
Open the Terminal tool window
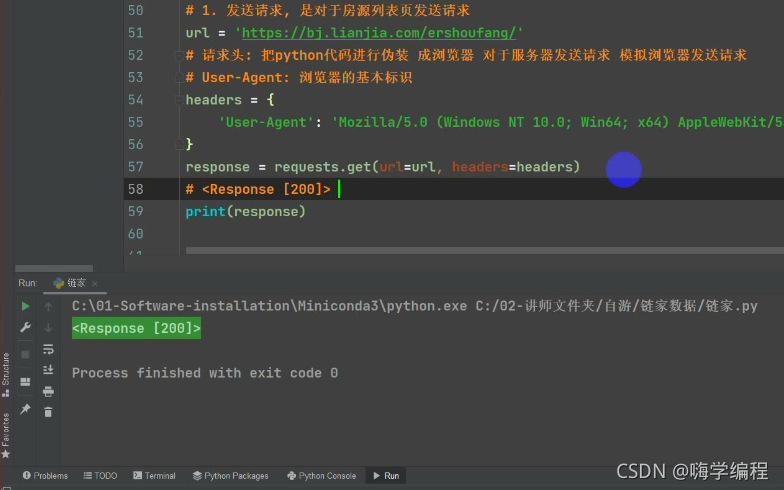(154, 476)
